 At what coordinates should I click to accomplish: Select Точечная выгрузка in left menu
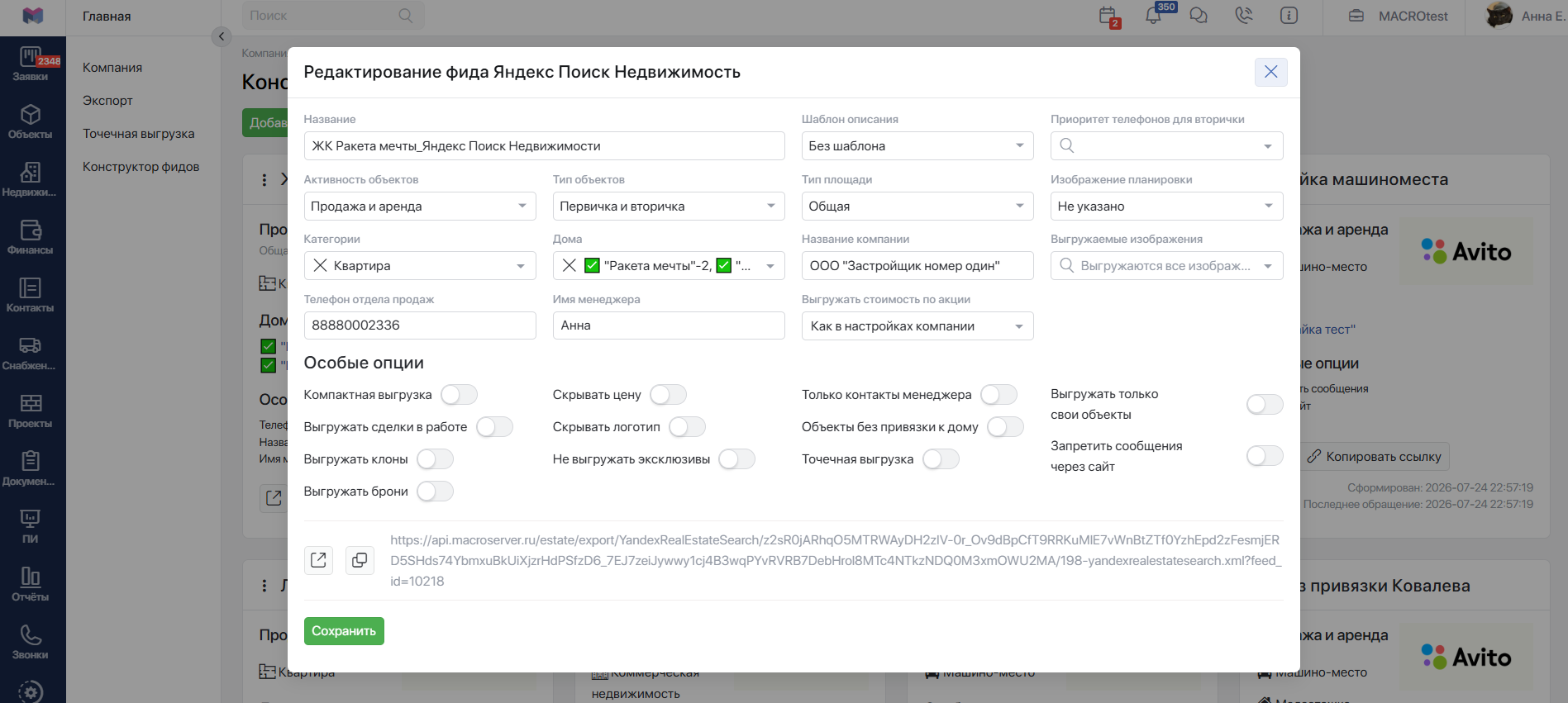click(x=139, y=134)
